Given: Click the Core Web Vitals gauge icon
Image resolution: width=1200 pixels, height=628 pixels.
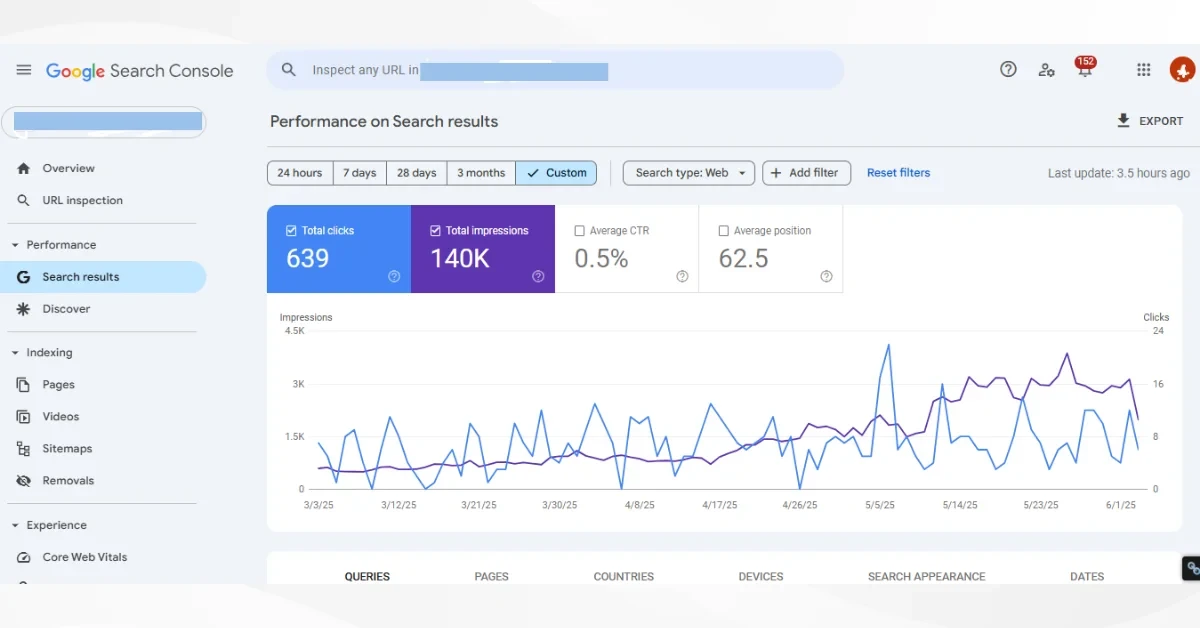Looking at the screenshot, I should pos(23,557).
